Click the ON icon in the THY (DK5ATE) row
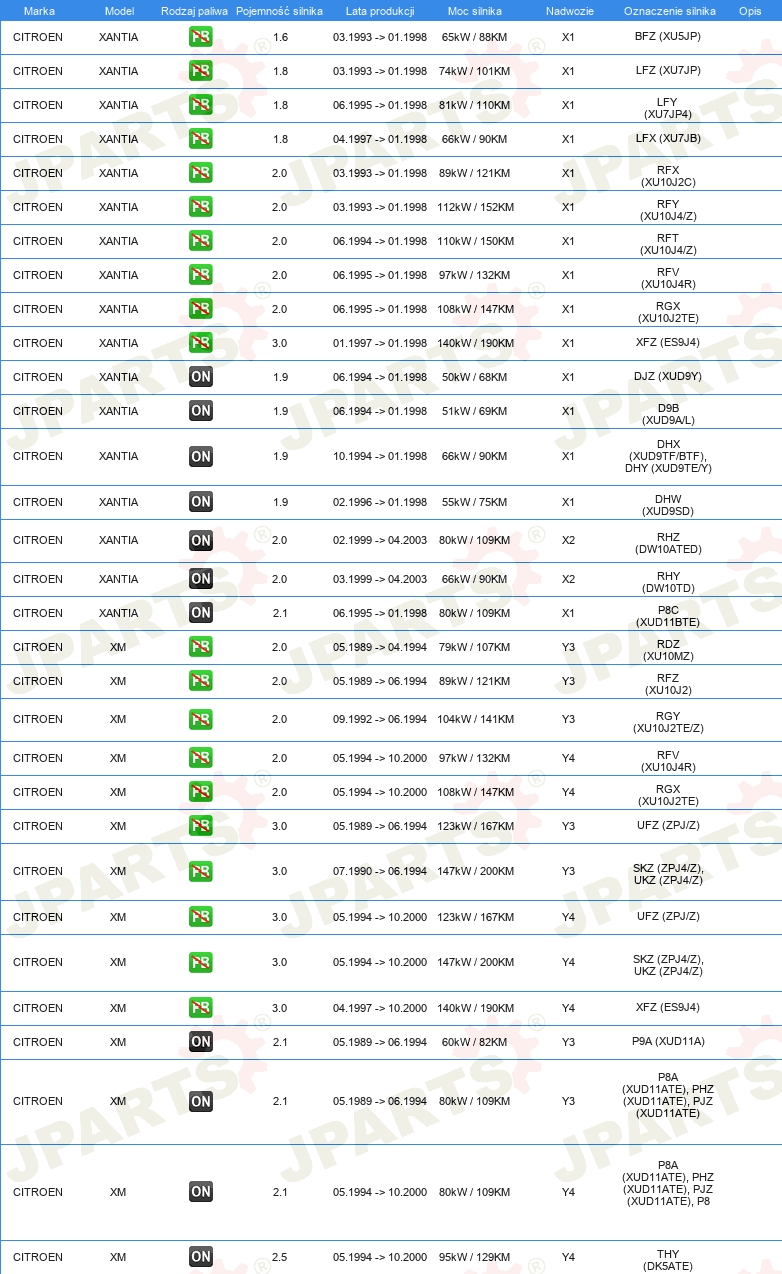 (x=201, y=1257)
